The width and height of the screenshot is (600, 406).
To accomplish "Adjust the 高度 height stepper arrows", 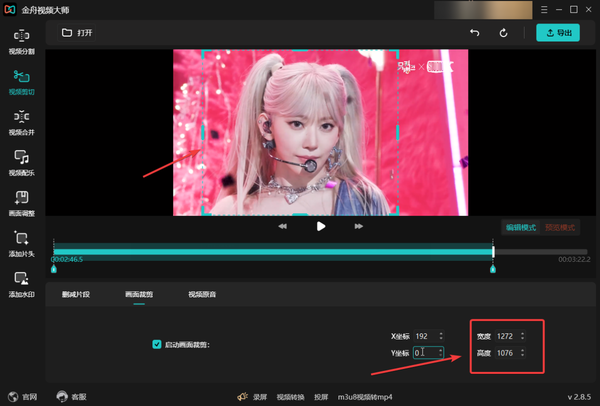I will coord(521,353).
